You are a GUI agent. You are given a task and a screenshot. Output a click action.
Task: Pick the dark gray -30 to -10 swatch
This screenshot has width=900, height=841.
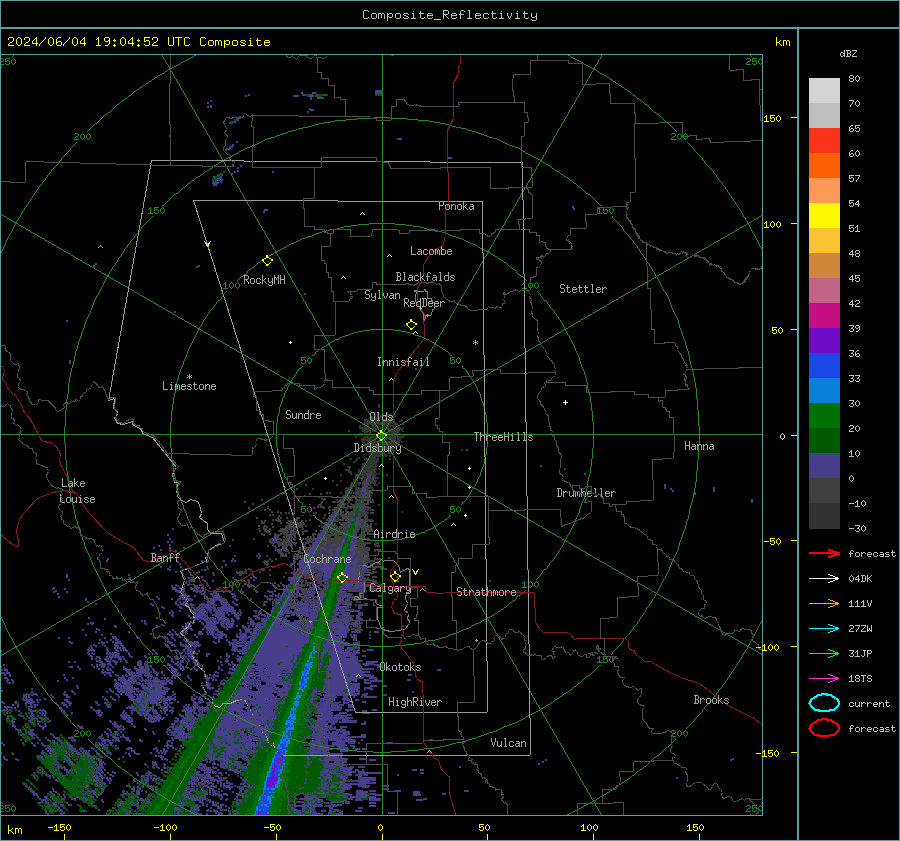point(824,516)
